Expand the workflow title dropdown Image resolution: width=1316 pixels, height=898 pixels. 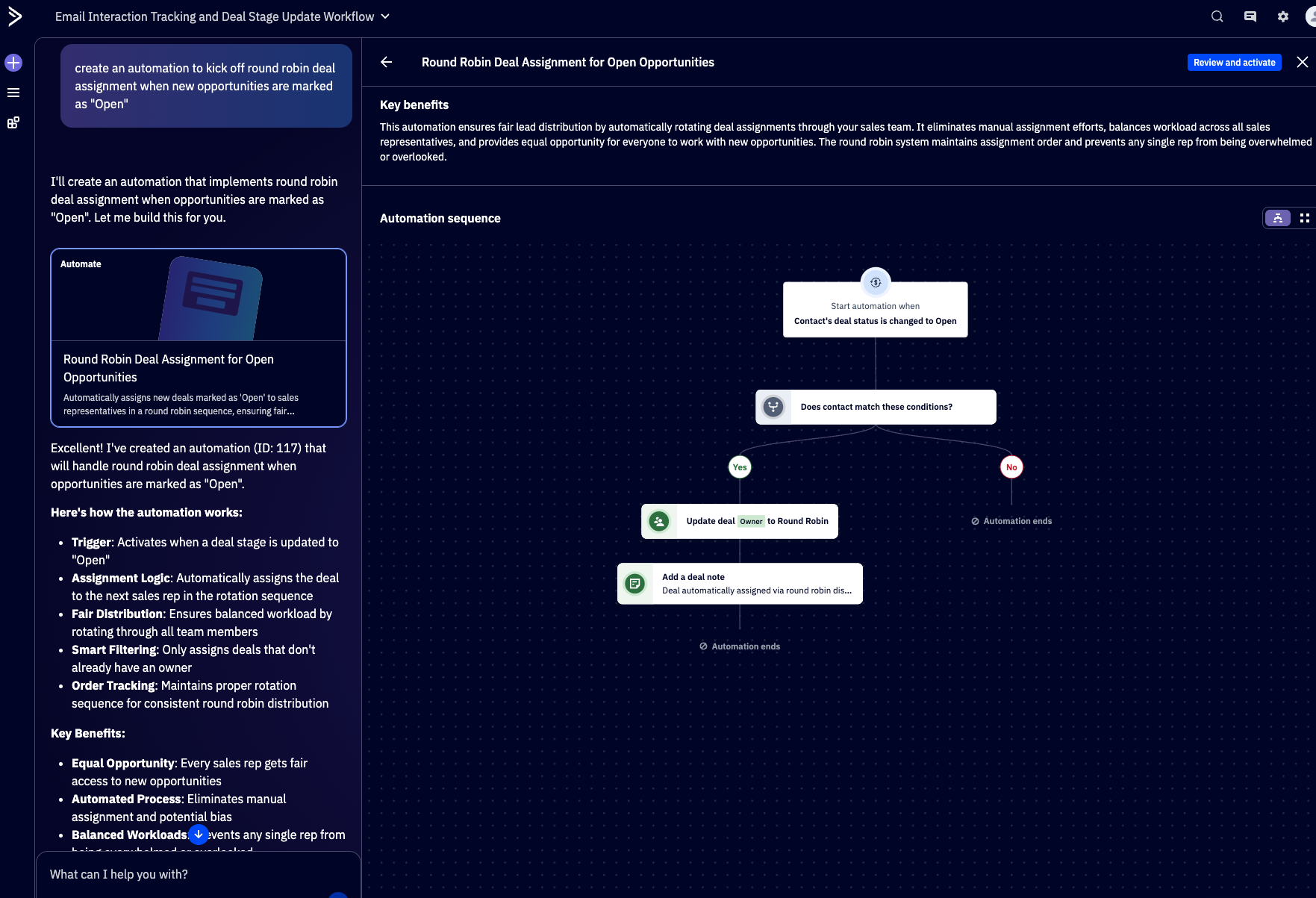click(x=385, y=16)
